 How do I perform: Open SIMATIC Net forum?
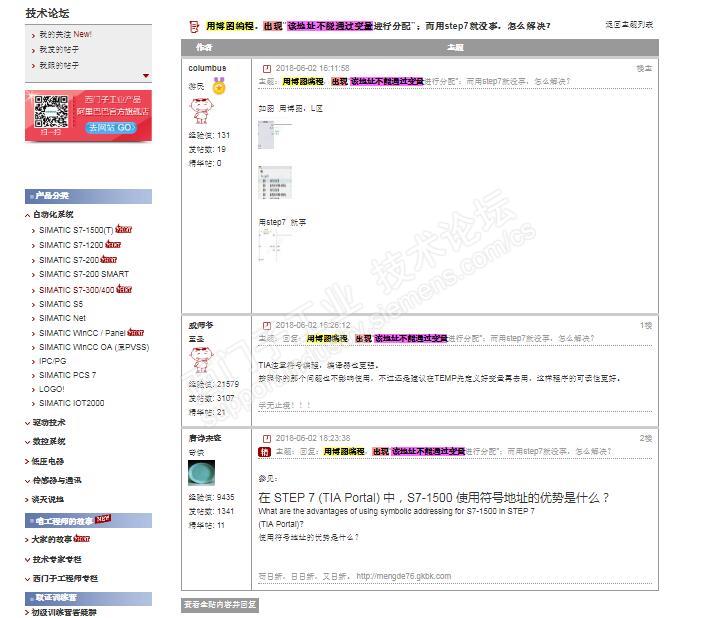pyautogui.click(x=62, y=318)
